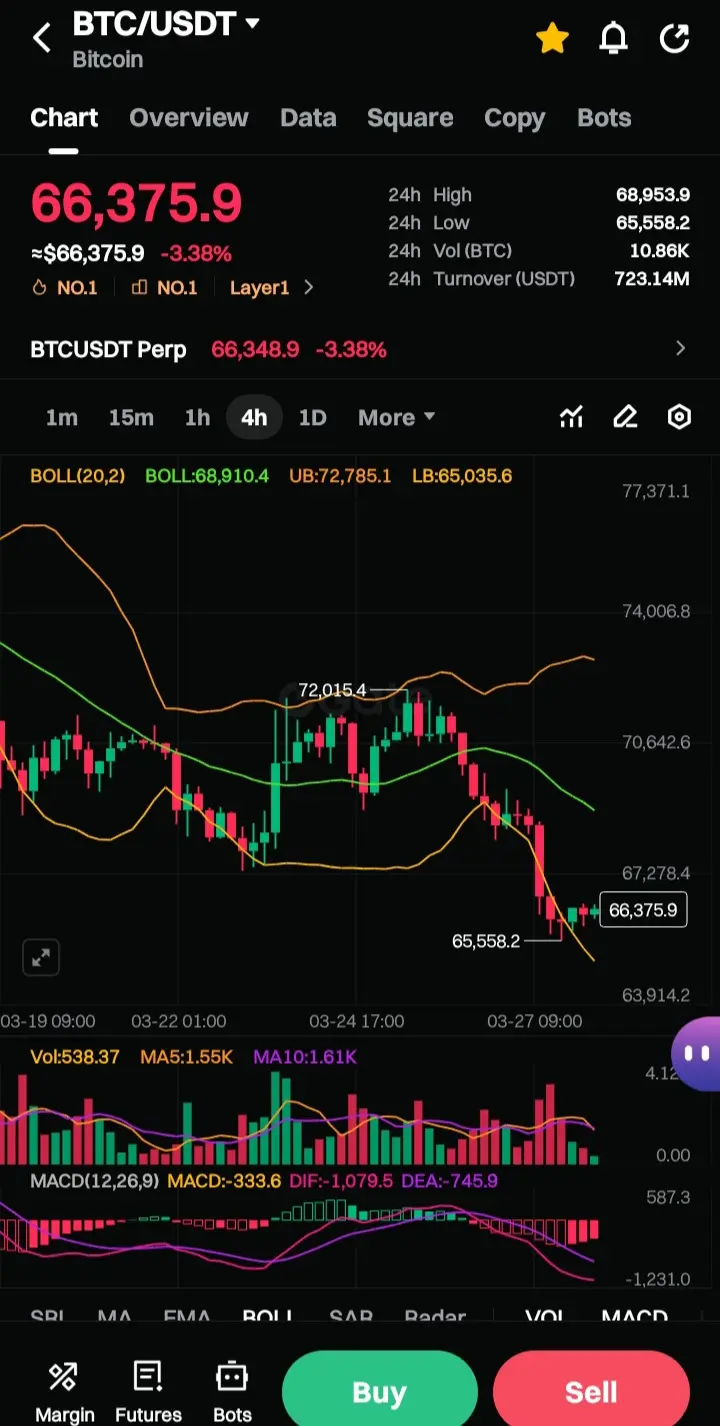Image resolution: width=720 pixels, height=1426 pixels.
Task: Open the BTC/USDT pair dropdown
Action: pos(166,24)
